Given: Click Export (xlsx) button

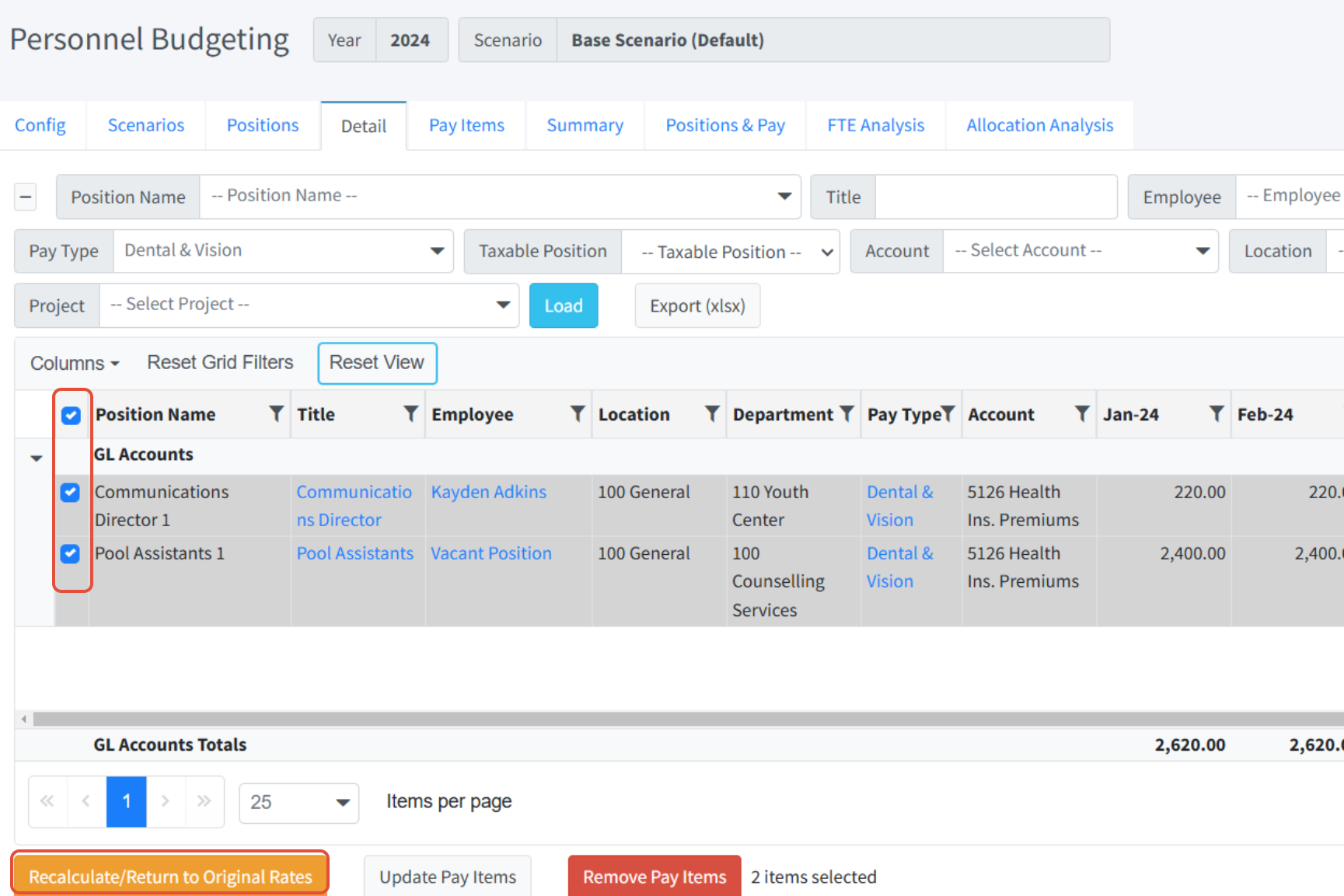Looking at the screenshot, I should pyautogui.click(x=697, y=305).
